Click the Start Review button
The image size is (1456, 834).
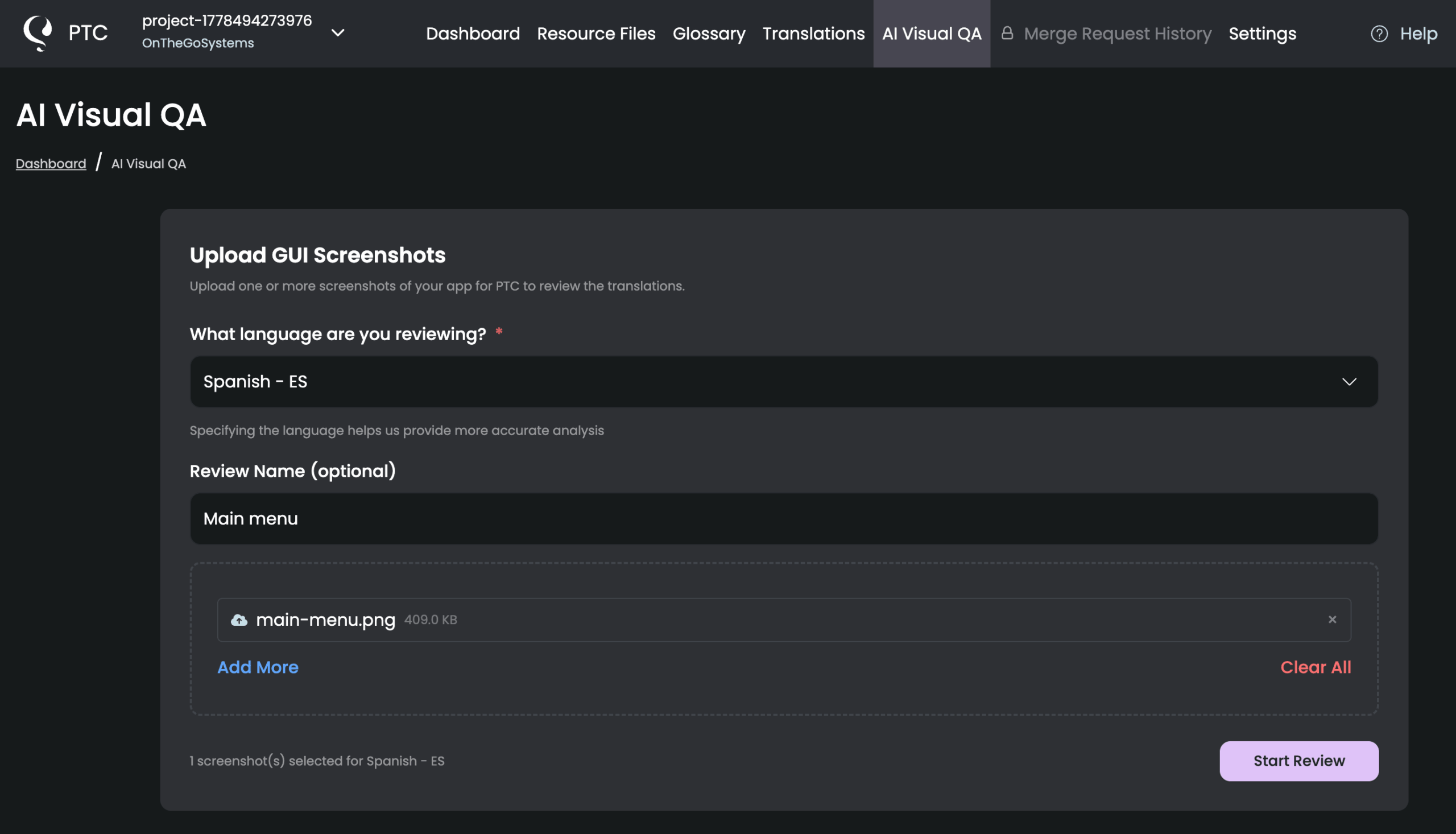pos(1298,761)
